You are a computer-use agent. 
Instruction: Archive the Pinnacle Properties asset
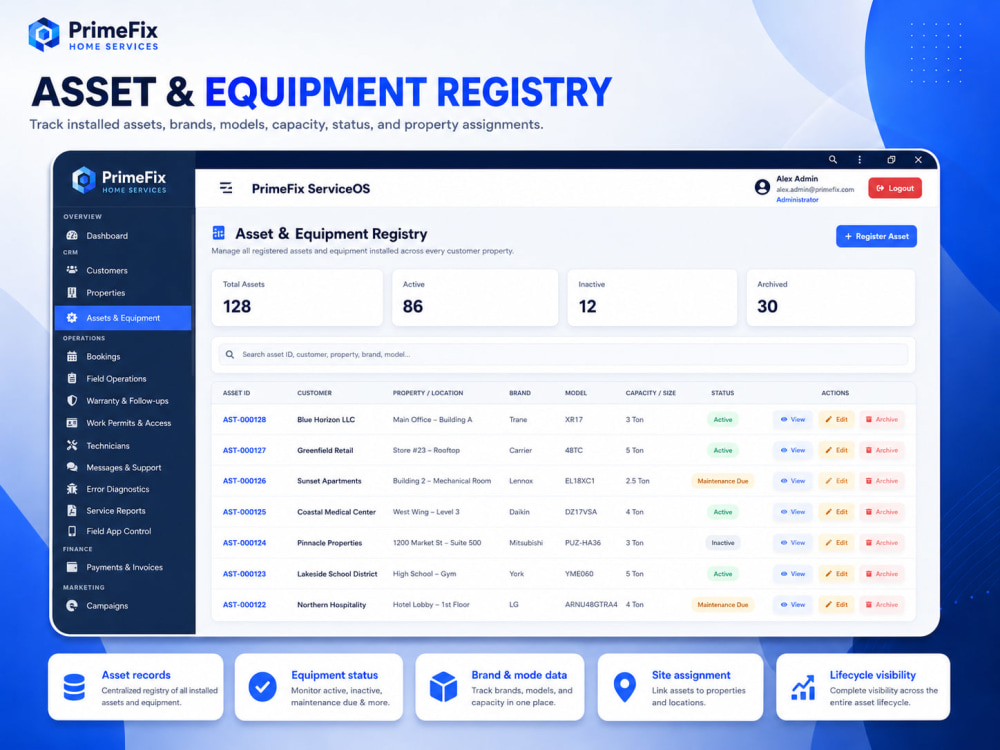click(x=881, y=543)
